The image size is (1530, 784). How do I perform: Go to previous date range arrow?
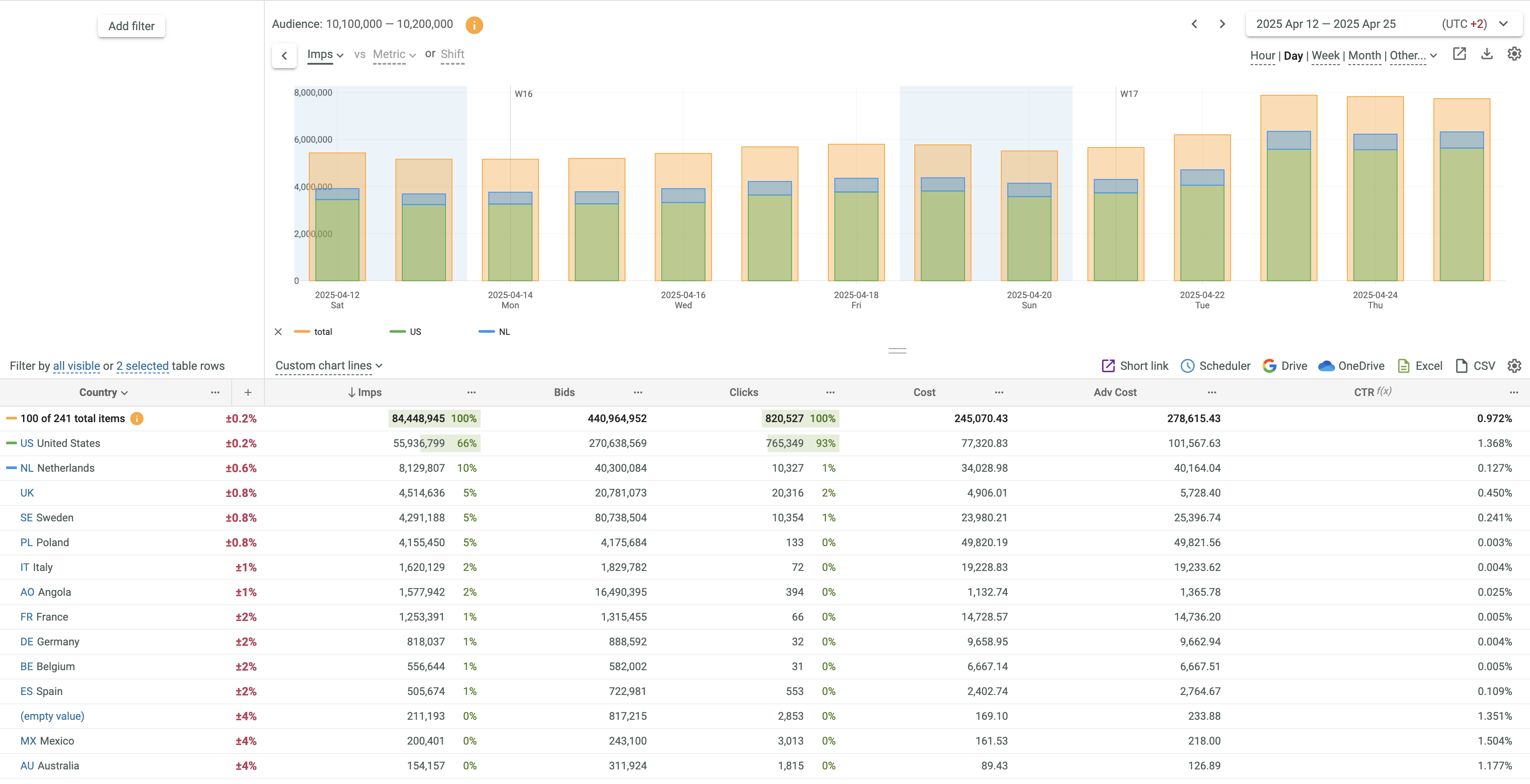point(1194,24)
